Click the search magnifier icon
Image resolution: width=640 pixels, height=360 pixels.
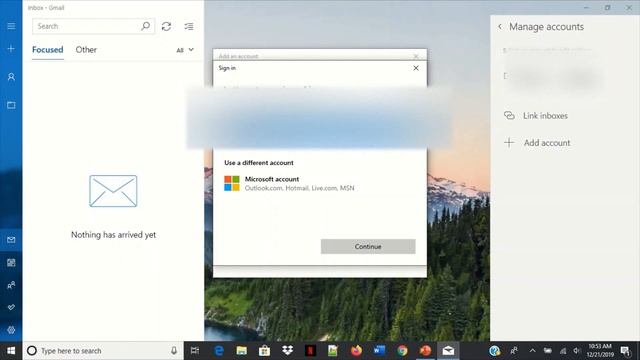145,26
